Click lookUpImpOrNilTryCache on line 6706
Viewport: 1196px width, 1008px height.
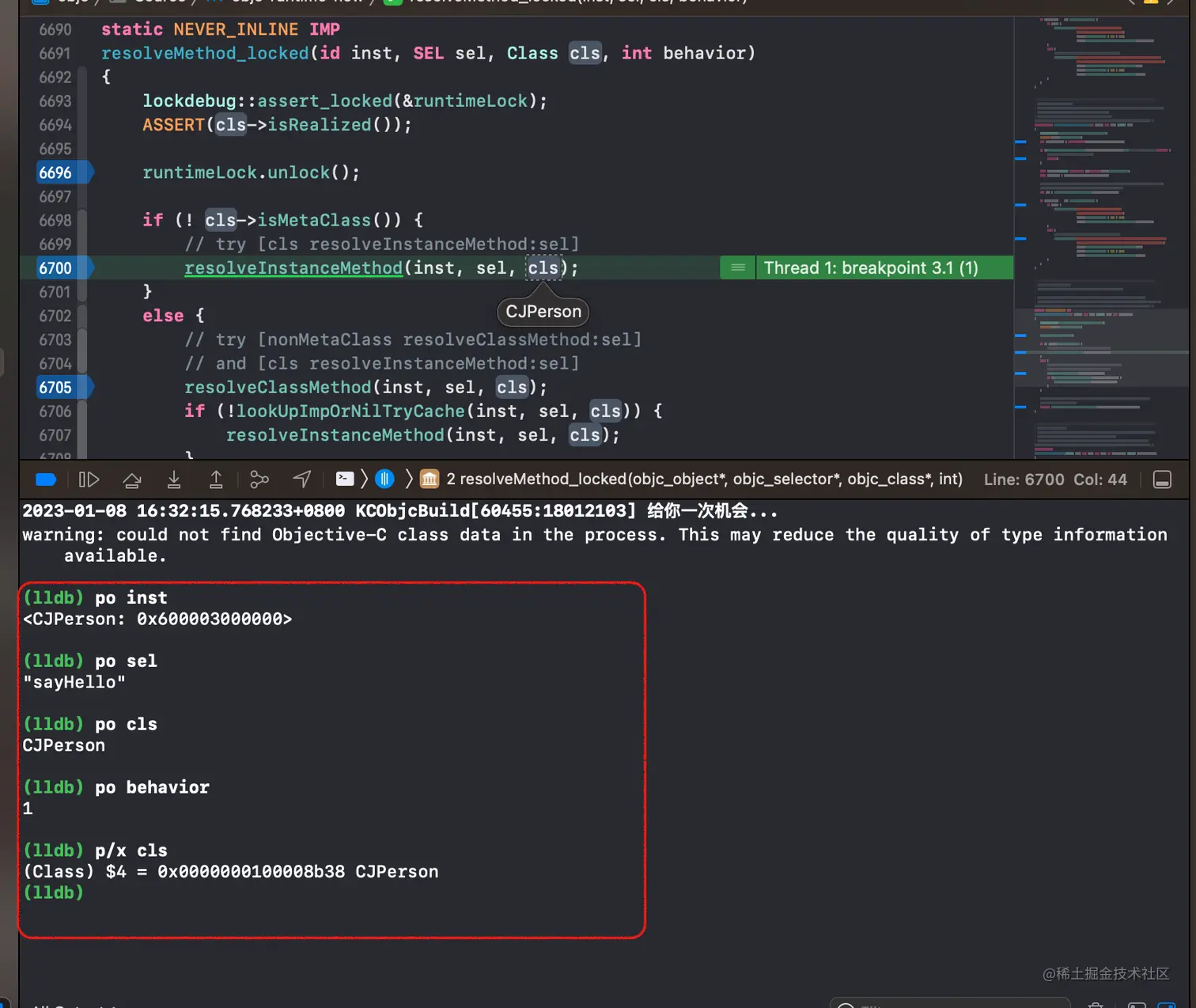350,411
